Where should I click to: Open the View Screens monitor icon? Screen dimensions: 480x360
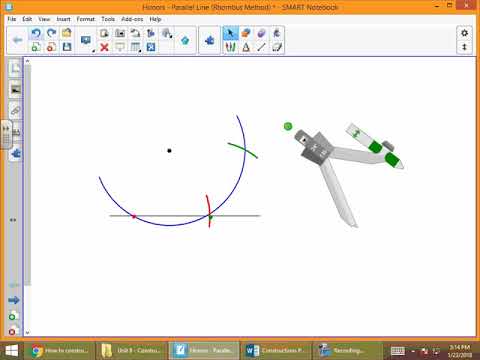[86, 40]
